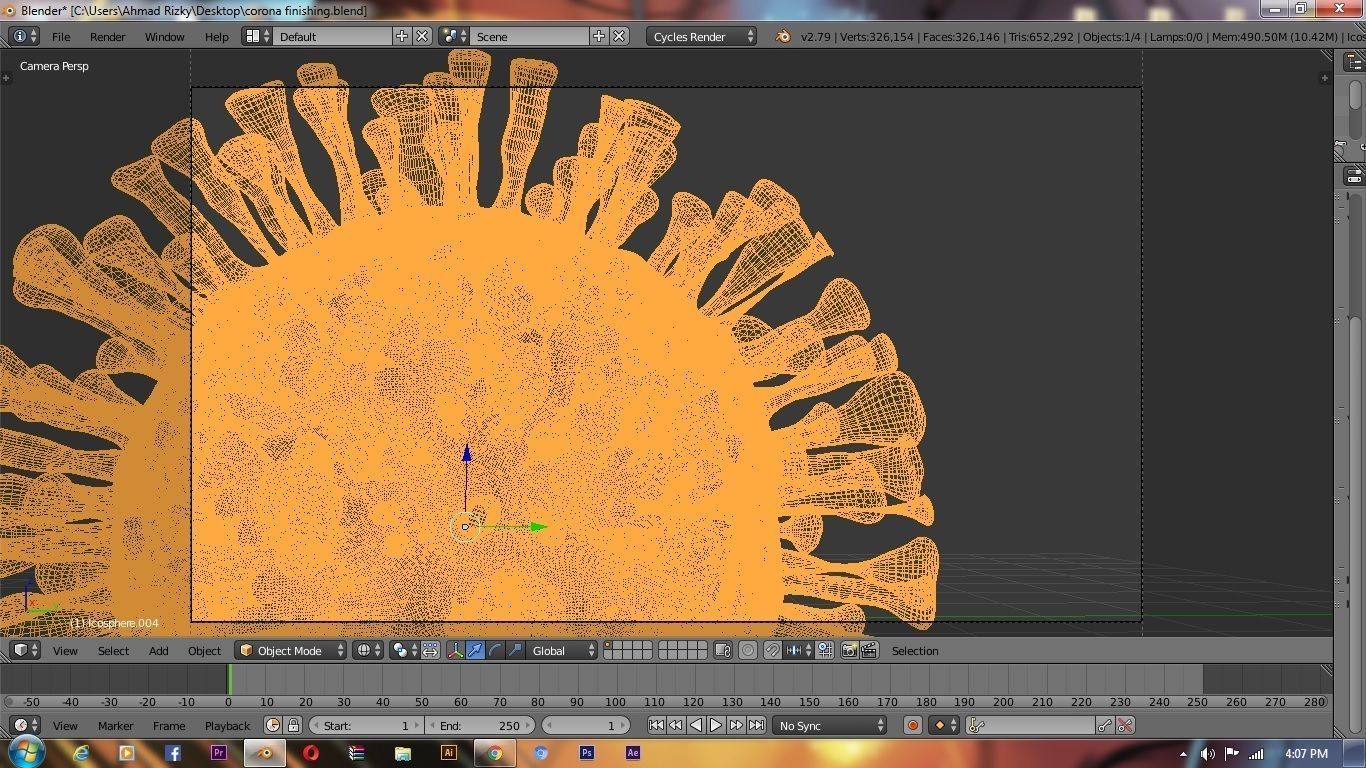Open the Global transform orientation dropdown
This screenshot has width=1366, height=768.
(x=562, y=650)
